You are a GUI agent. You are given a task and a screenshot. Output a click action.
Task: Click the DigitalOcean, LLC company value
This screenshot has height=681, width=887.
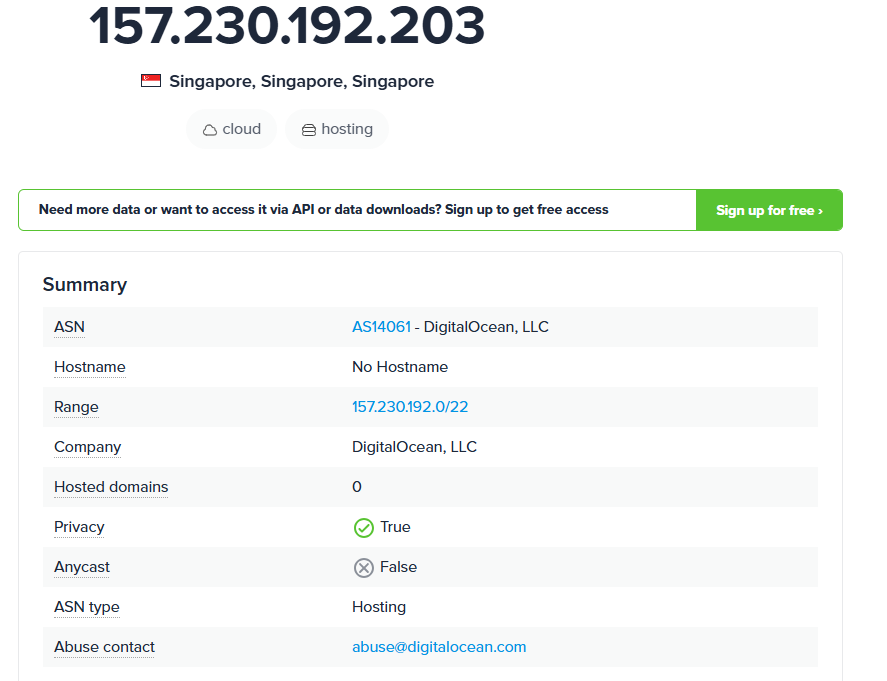click(415, 447)
